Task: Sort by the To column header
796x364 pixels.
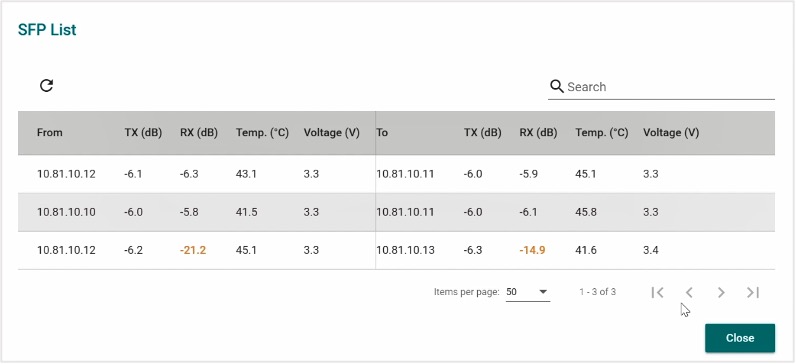Action: 382,133
